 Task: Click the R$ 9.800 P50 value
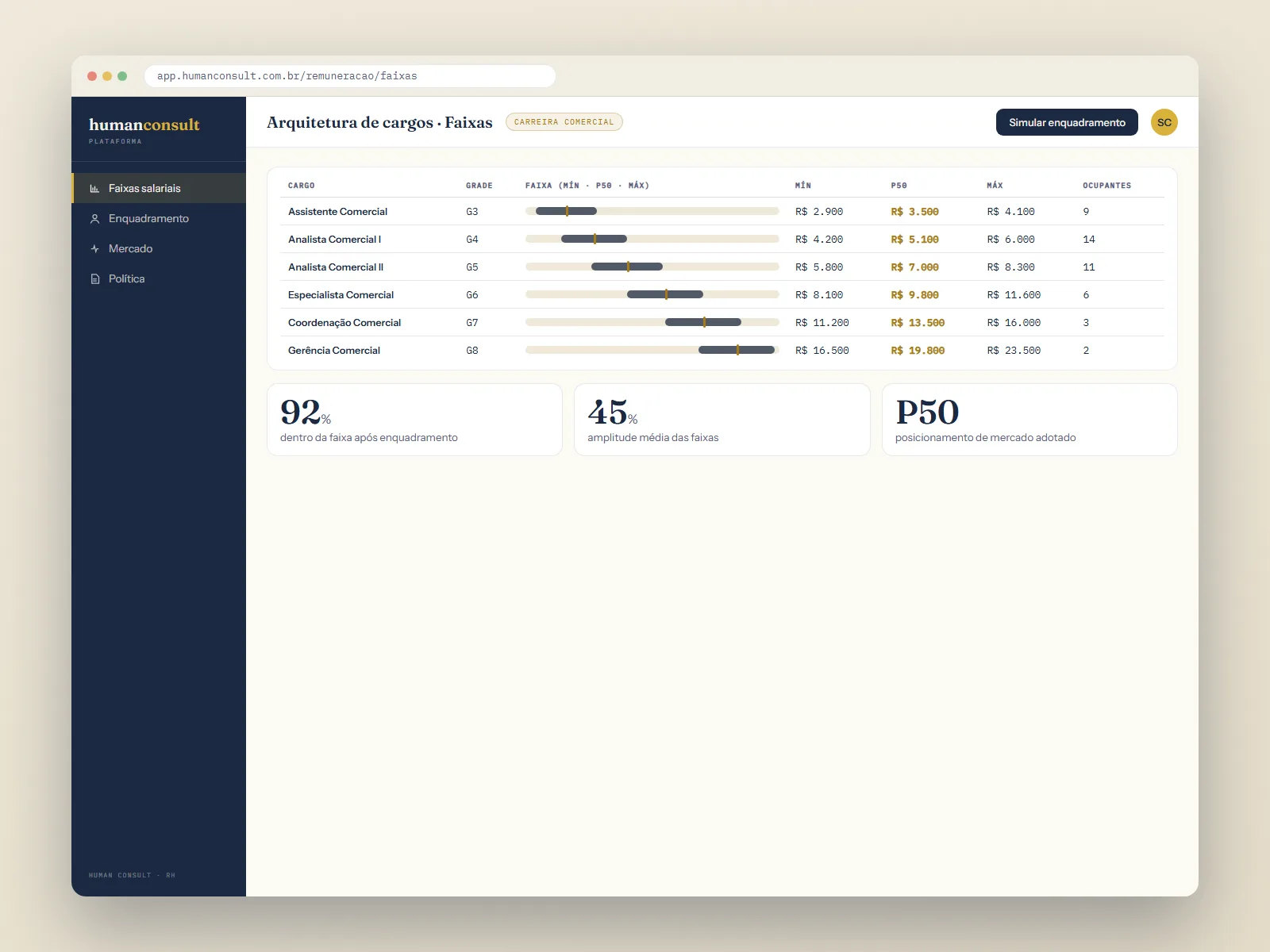click(914, 295)
